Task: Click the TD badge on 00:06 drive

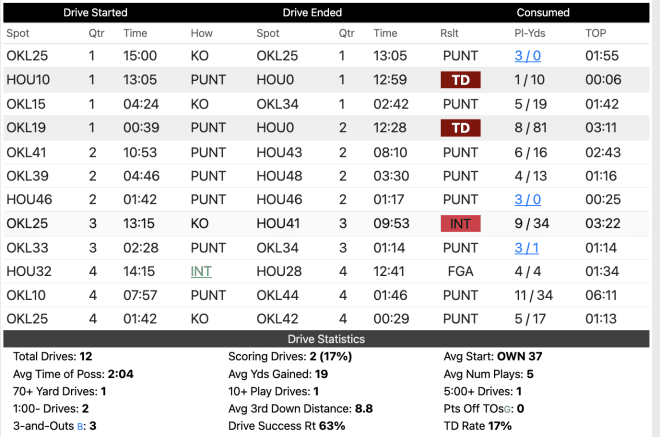Action: tap(460, 80)
